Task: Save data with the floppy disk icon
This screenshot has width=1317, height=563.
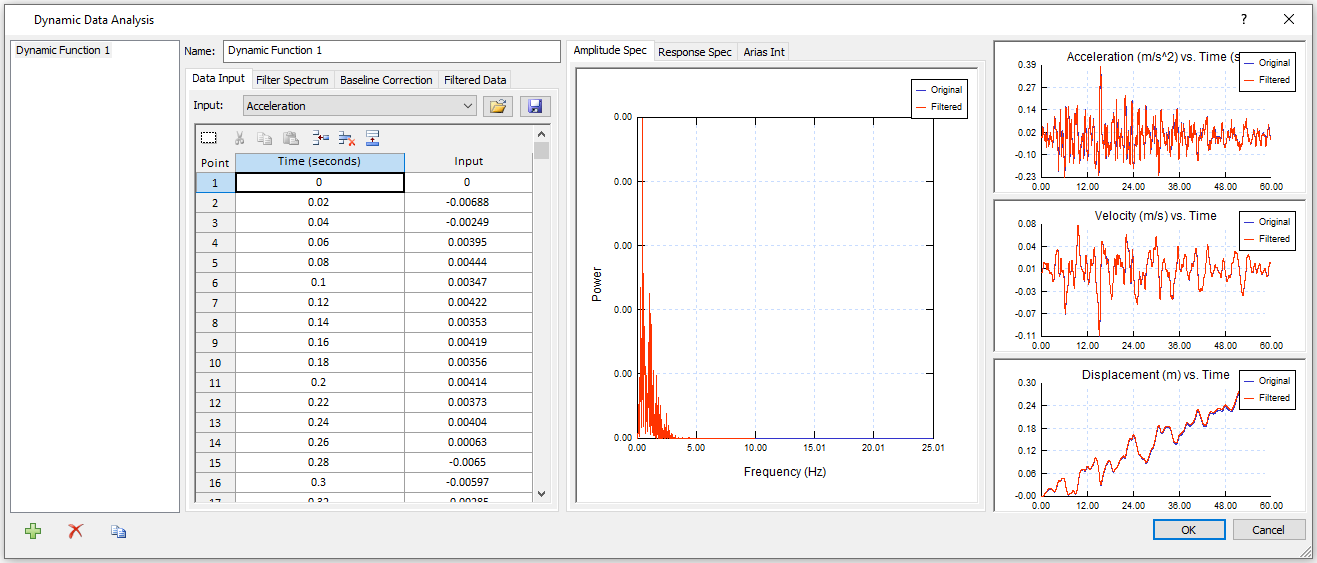Action: [535, 106]
